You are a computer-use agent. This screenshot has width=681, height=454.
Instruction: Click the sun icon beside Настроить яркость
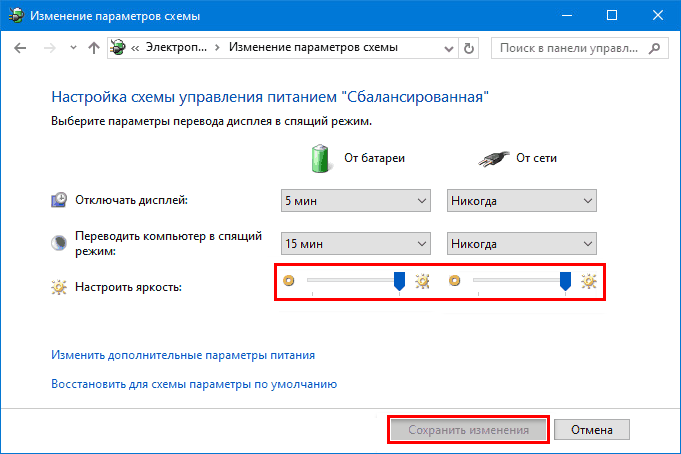click(59, 287)
